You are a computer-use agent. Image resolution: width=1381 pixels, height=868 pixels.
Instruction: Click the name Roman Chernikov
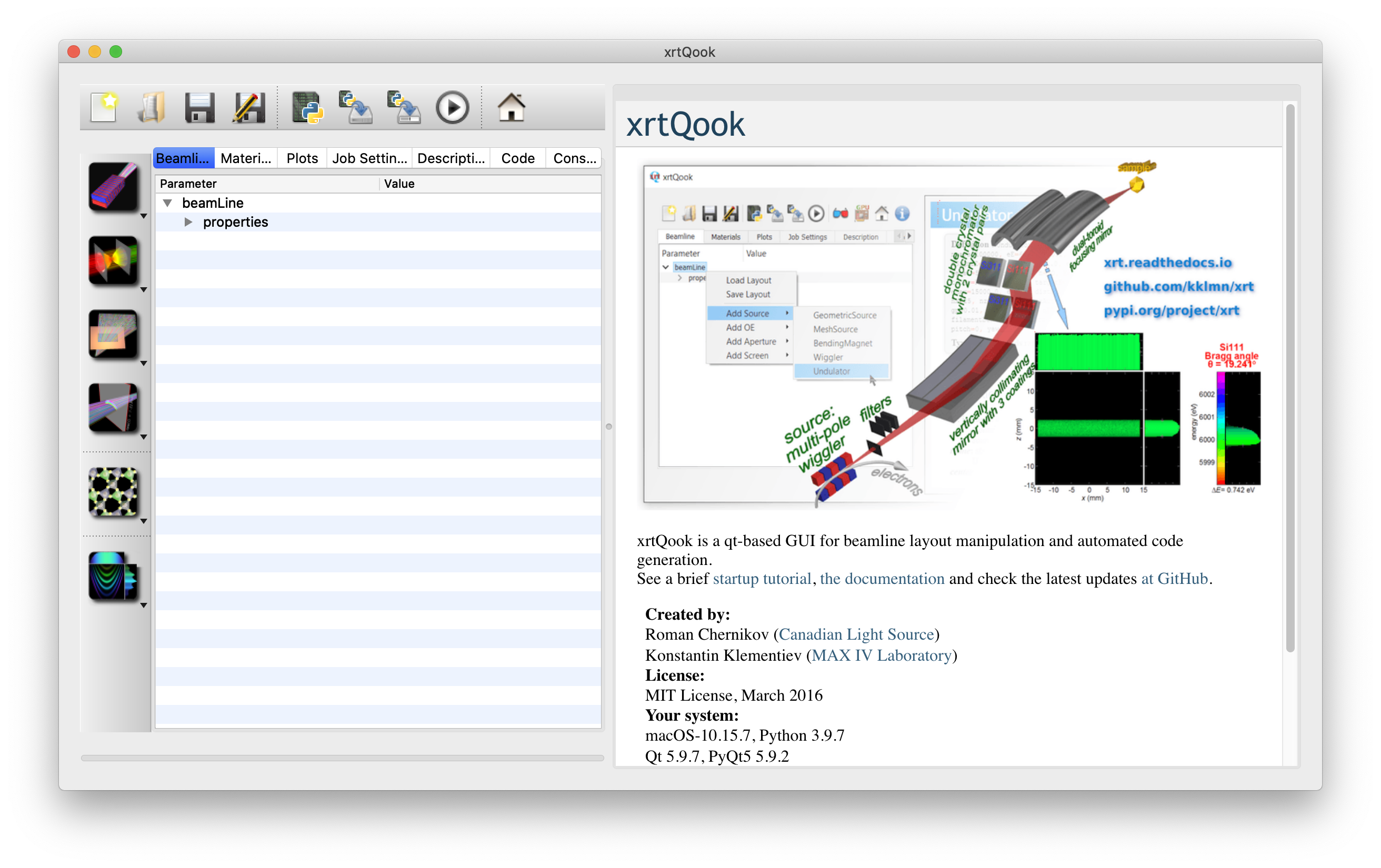(707, 634)
